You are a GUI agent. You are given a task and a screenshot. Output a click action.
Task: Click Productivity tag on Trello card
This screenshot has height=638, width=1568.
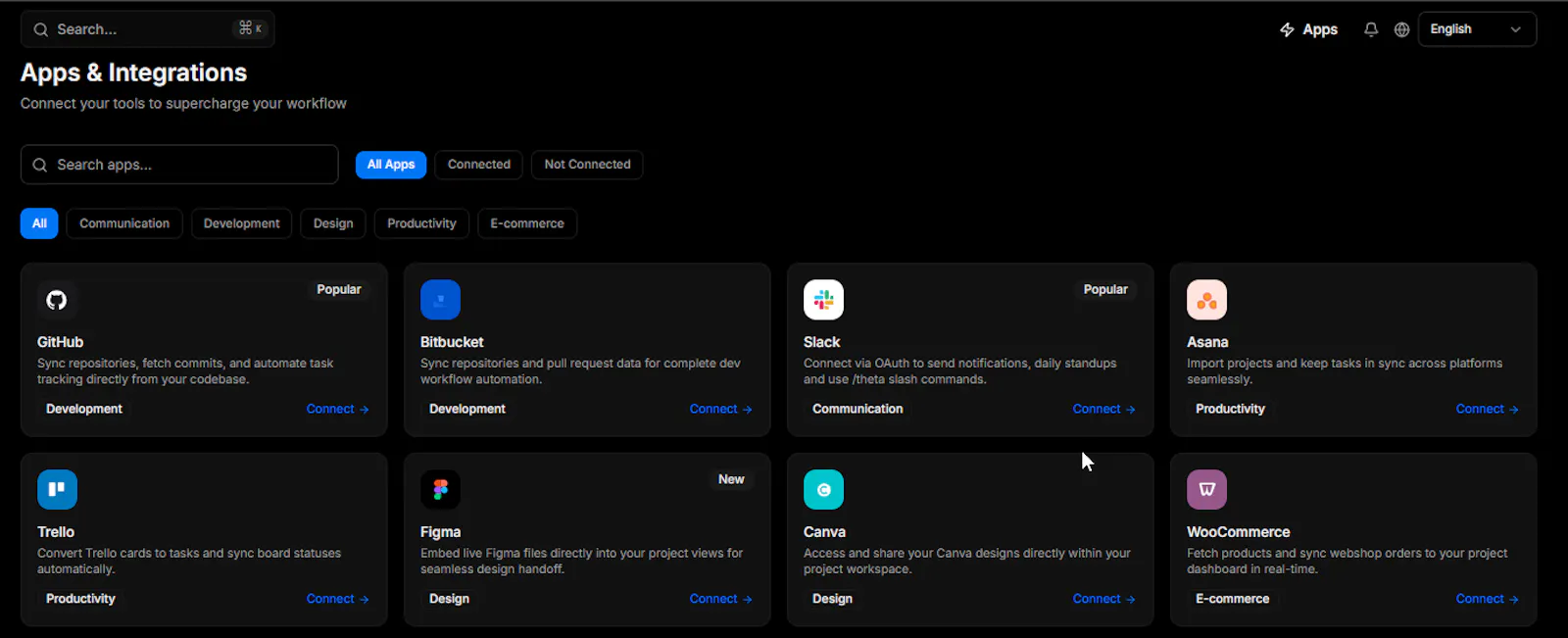coord(80,599)
